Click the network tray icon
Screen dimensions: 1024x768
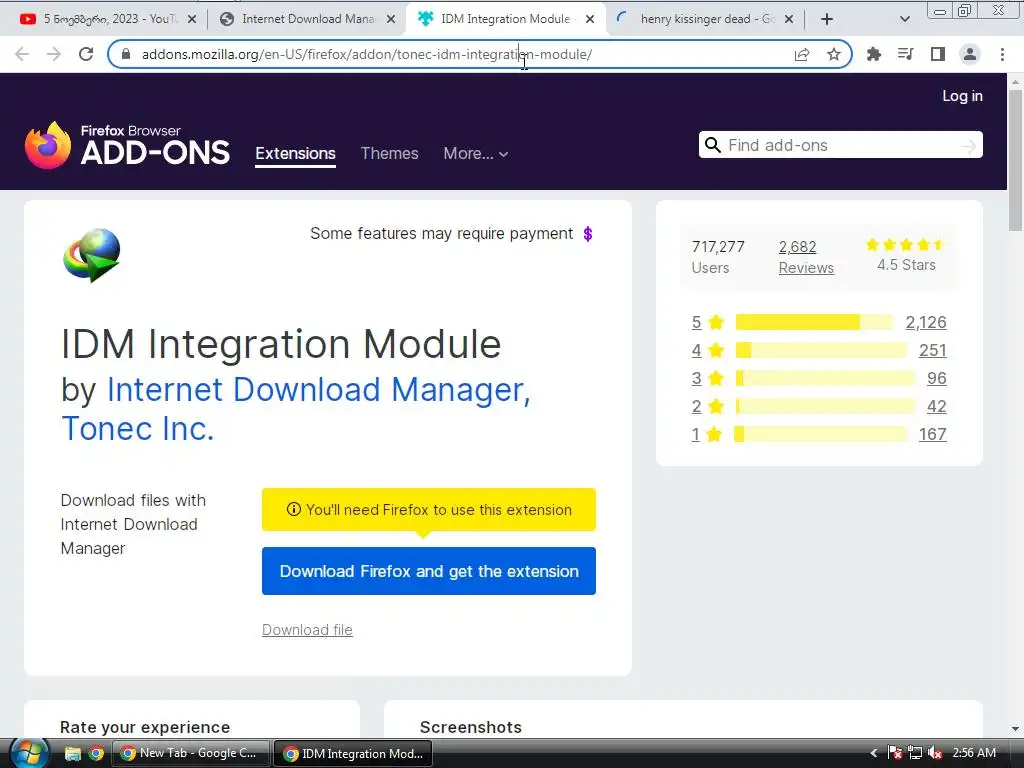tap(915, 753)
